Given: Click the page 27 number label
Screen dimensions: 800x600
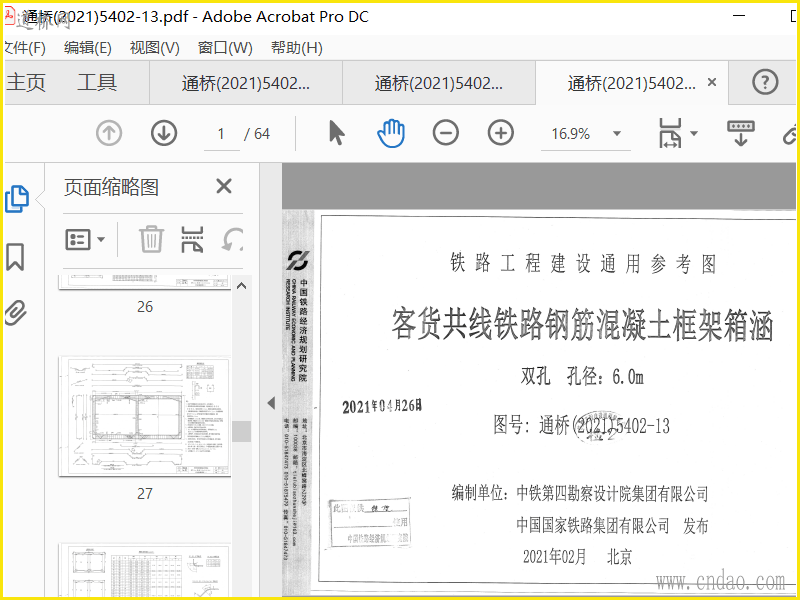Looking at the screenshot, I should [145, 493].
